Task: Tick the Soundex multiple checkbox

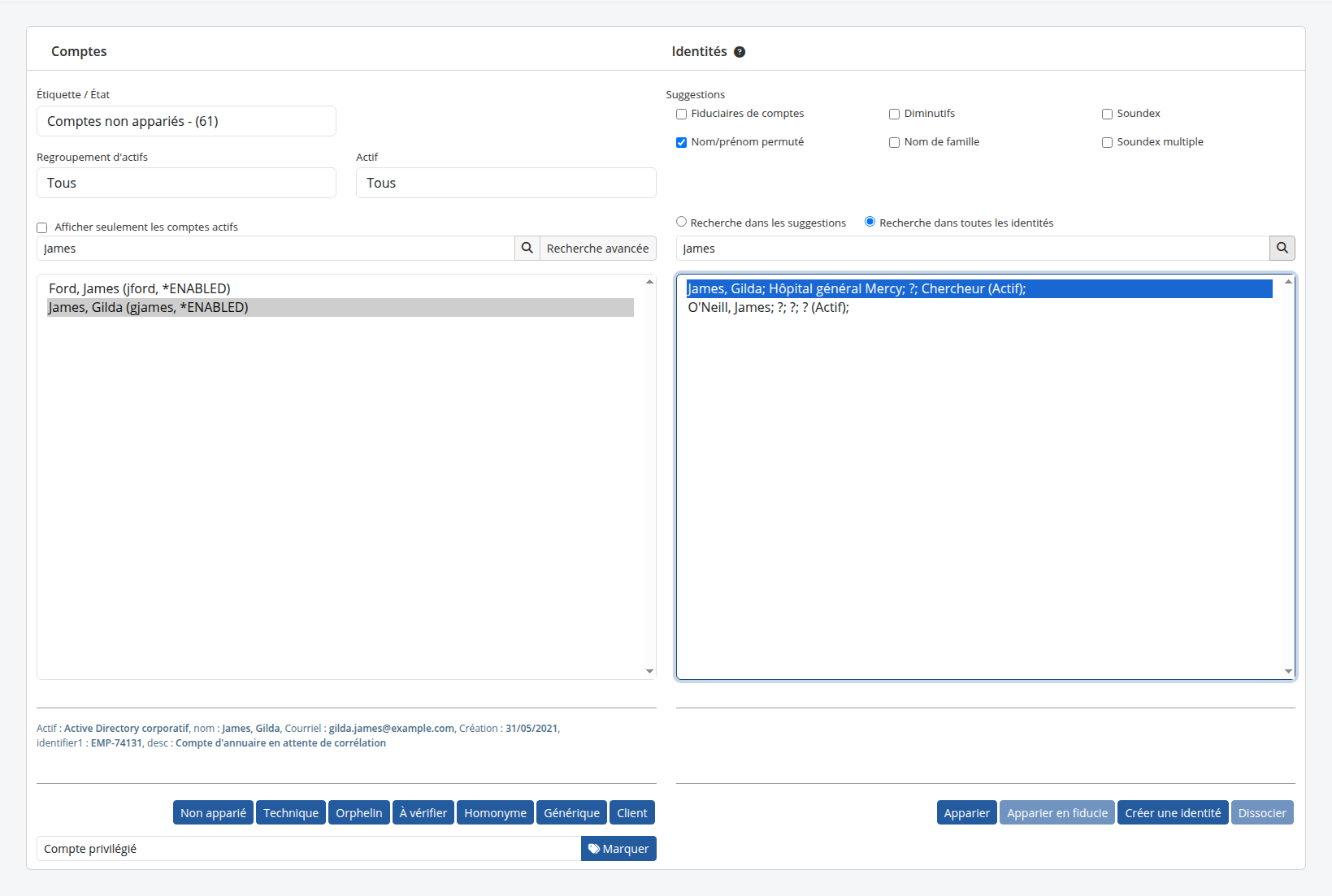Action: click(1107, 143)
